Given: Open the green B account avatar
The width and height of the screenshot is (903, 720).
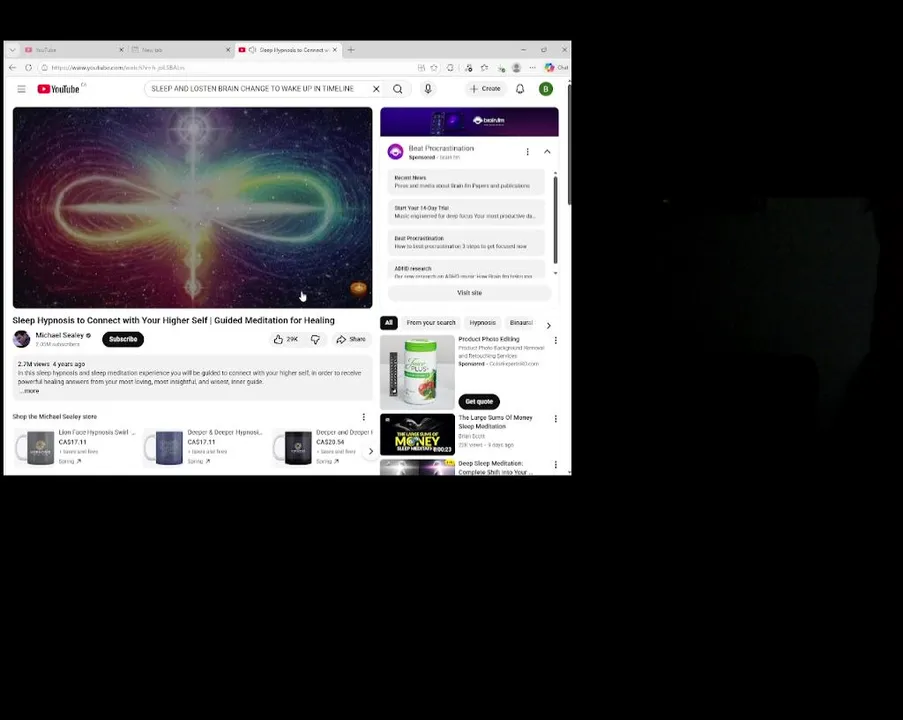Looking at the screenshot, I should tap(545, 89).
